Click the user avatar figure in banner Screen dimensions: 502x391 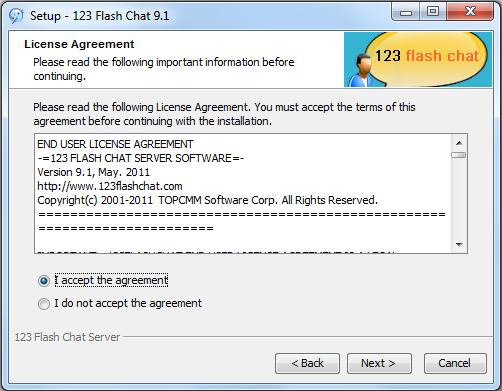(x=361, y=70)
